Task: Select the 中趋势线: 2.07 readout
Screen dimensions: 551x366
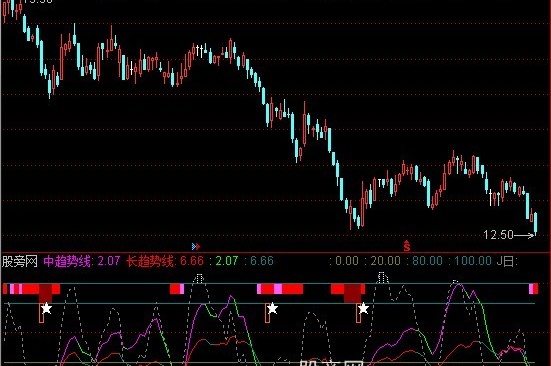Action: tap(82, 261)
